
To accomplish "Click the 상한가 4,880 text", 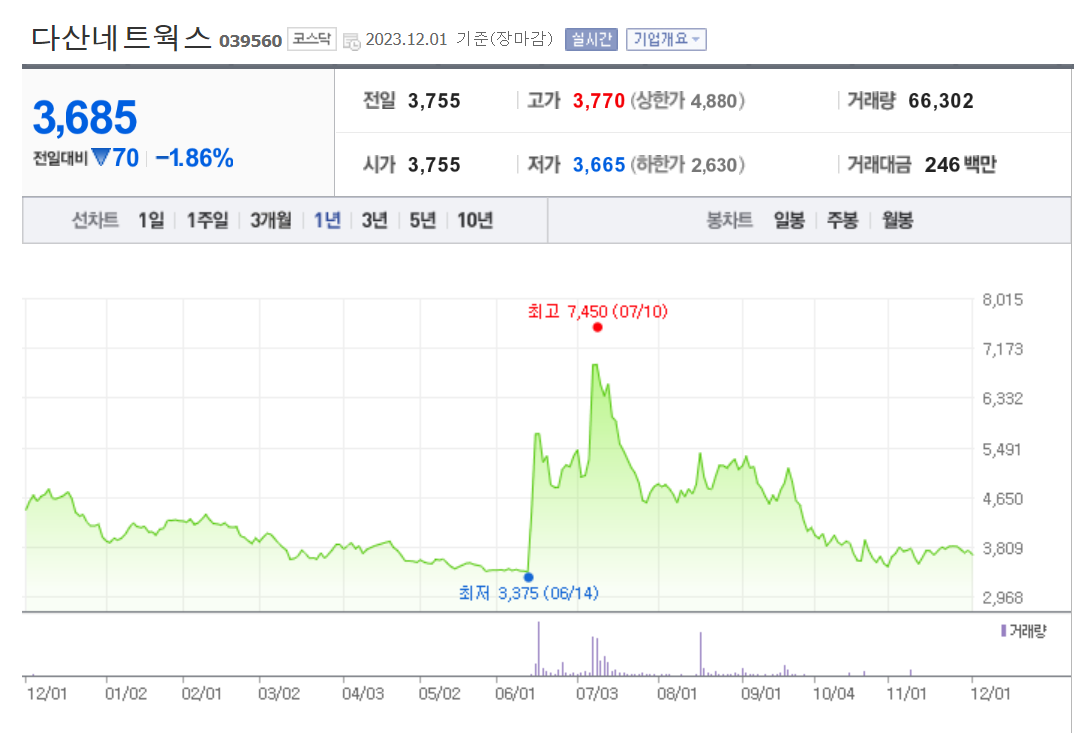I will [x=687, y=101].
